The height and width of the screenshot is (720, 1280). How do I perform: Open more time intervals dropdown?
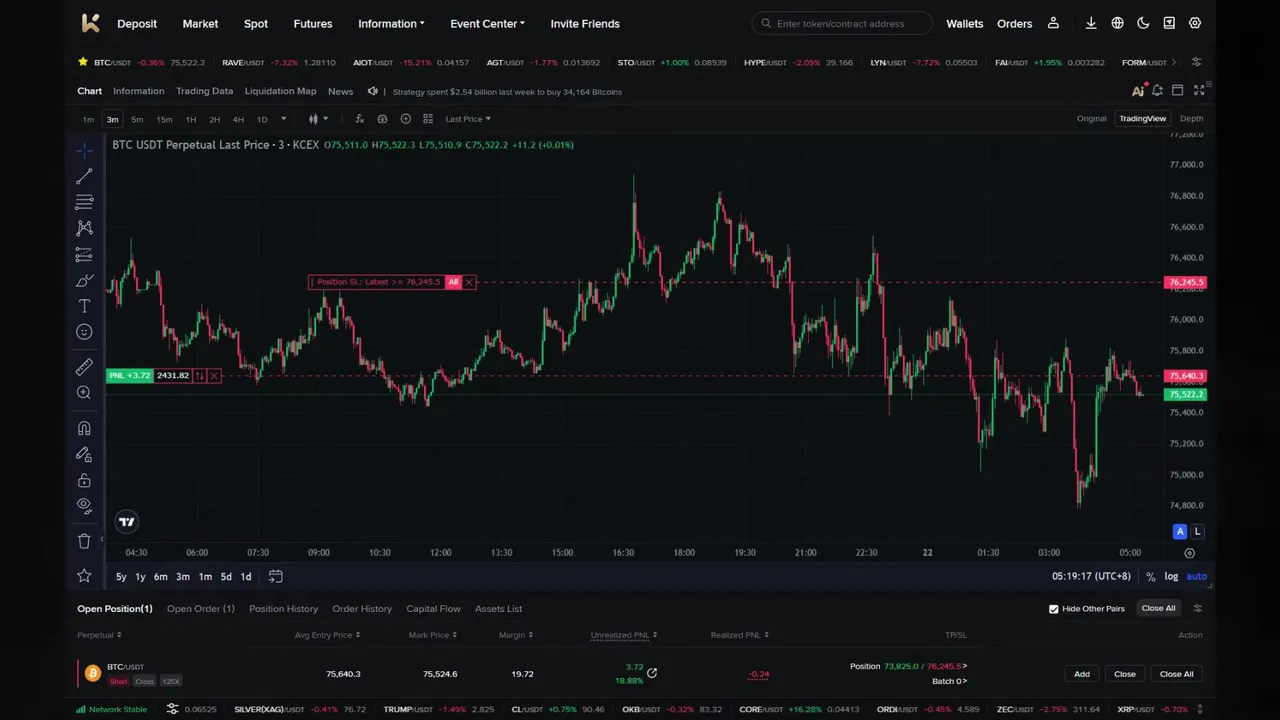(283, 119)
